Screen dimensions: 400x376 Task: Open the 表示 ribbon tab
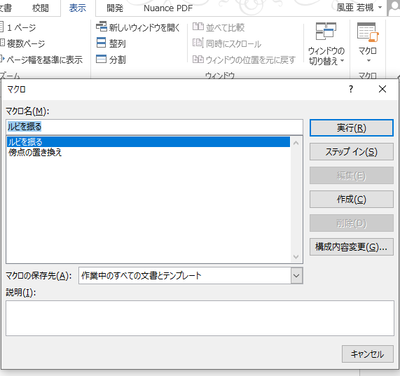[77, 8]
